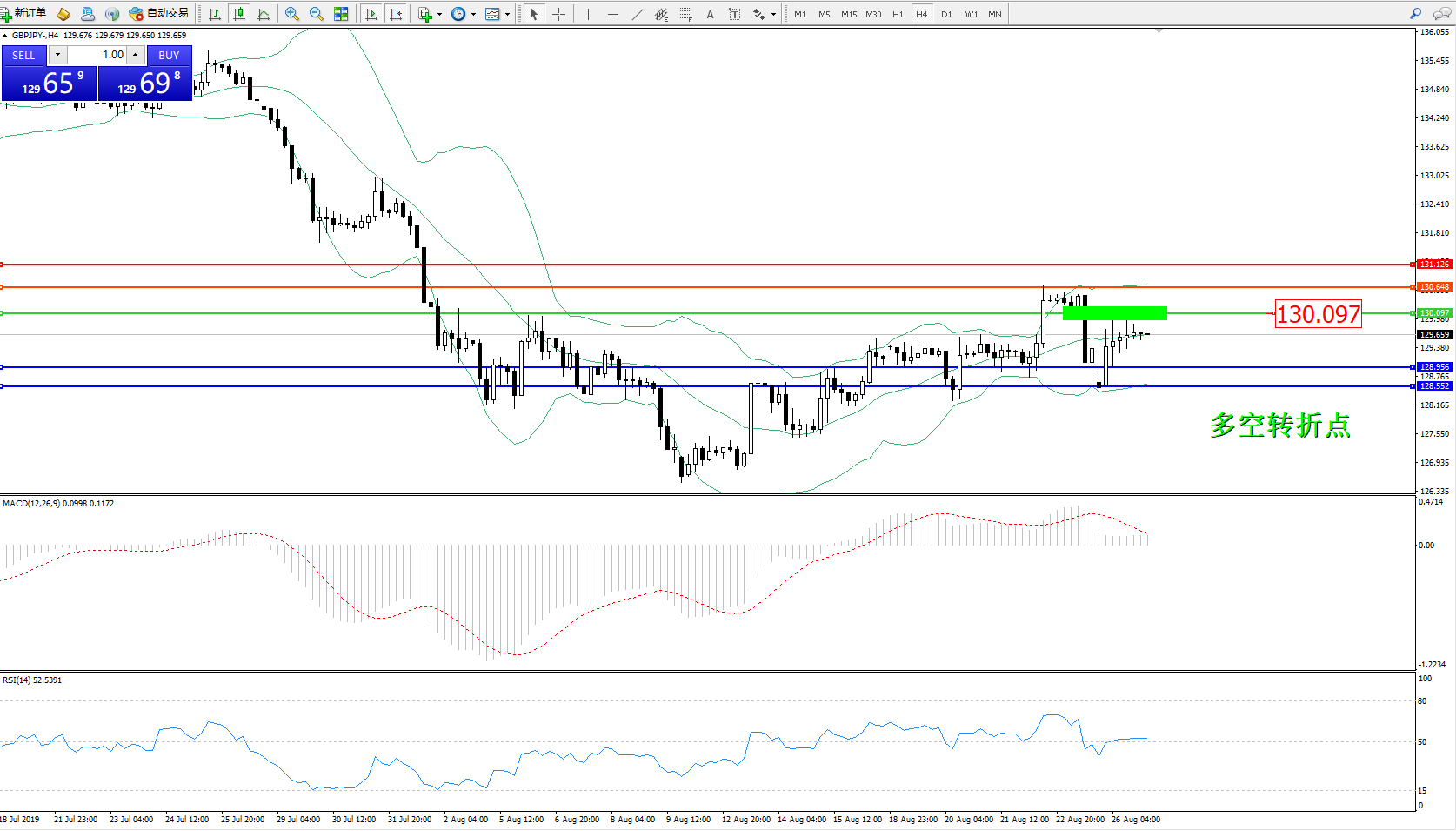Screen dimensions: 1456x831
Task: Open the New Order (新订单) dialog
Action: click(23, 13)
